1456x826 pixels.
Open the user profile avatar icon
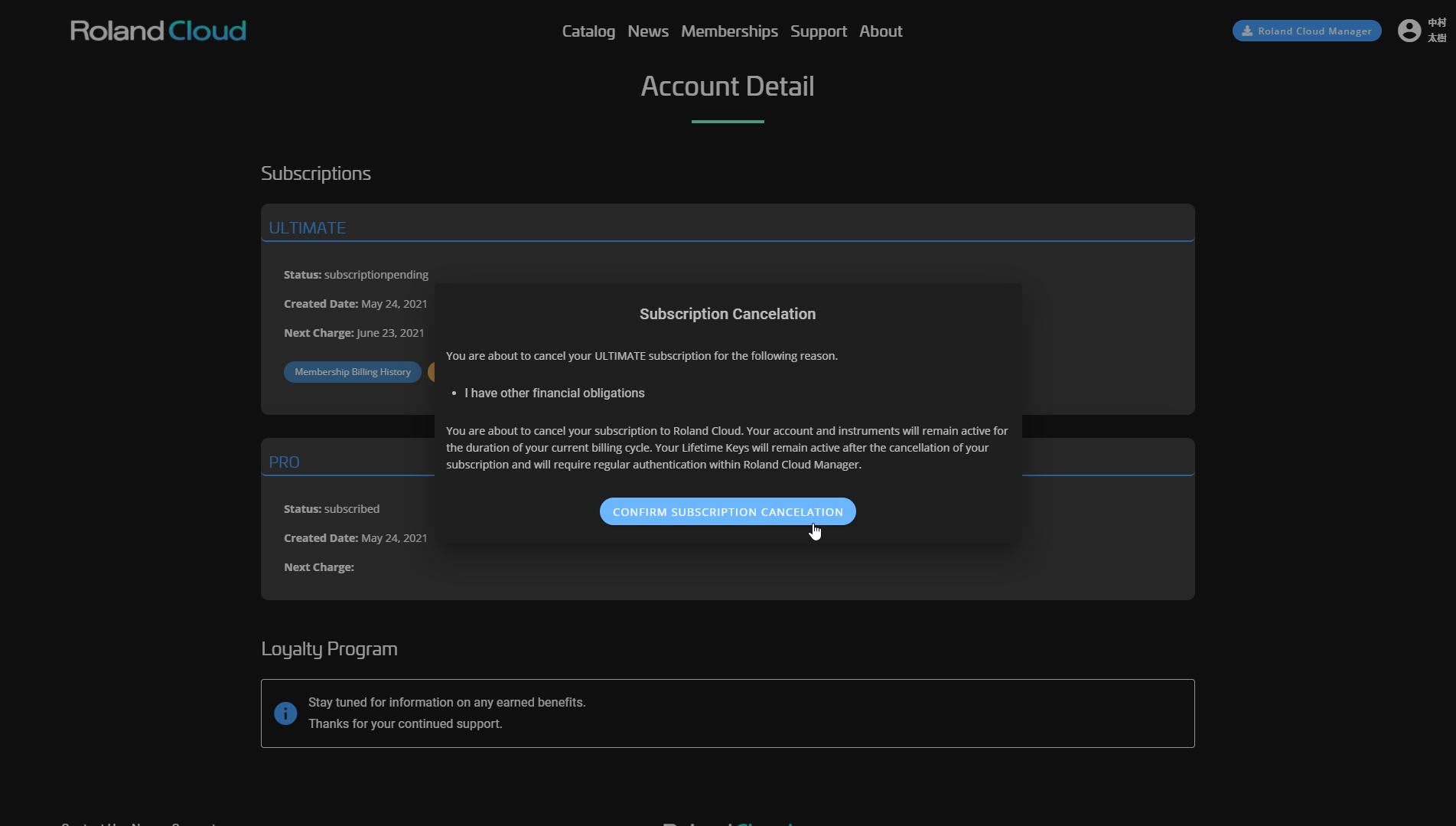[1409, 31]
